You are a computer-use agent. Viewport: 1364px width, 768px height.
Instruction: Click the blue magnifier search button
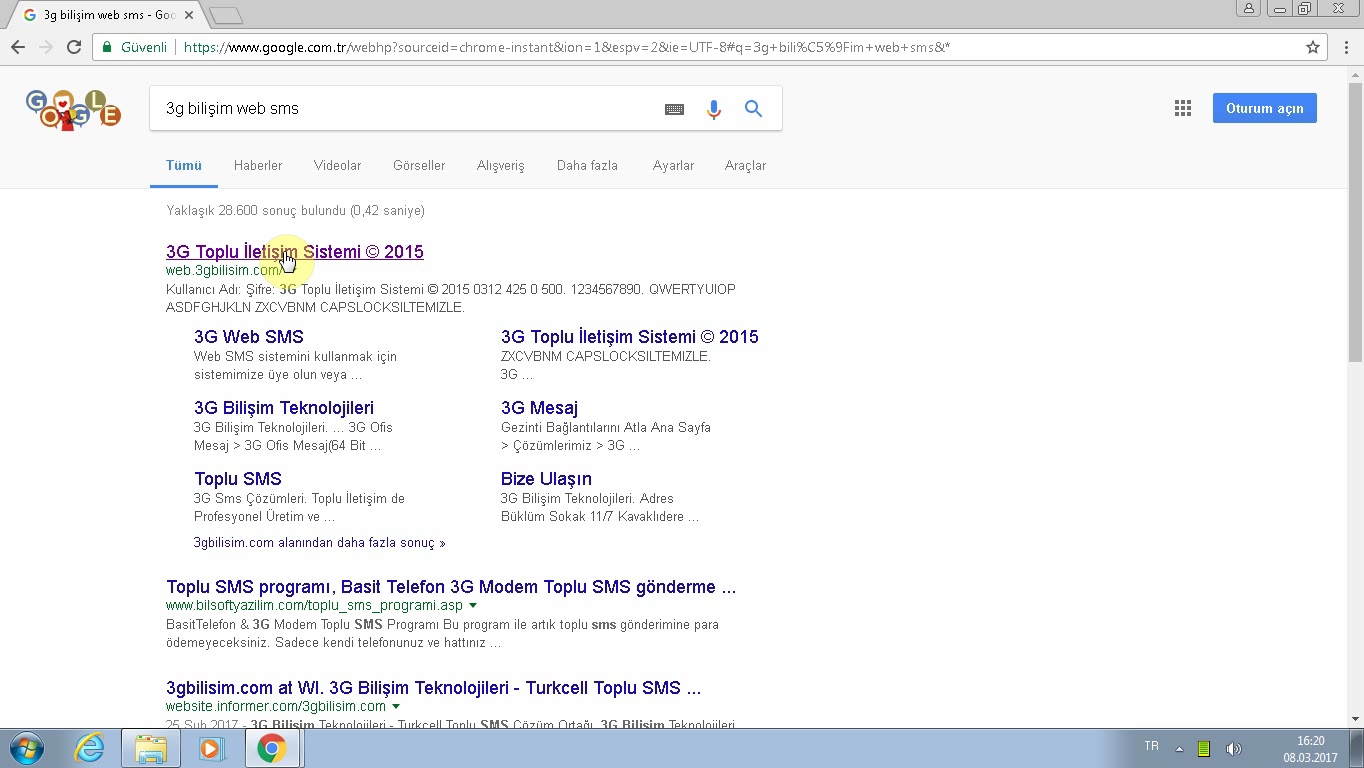(x=753, y=108)
